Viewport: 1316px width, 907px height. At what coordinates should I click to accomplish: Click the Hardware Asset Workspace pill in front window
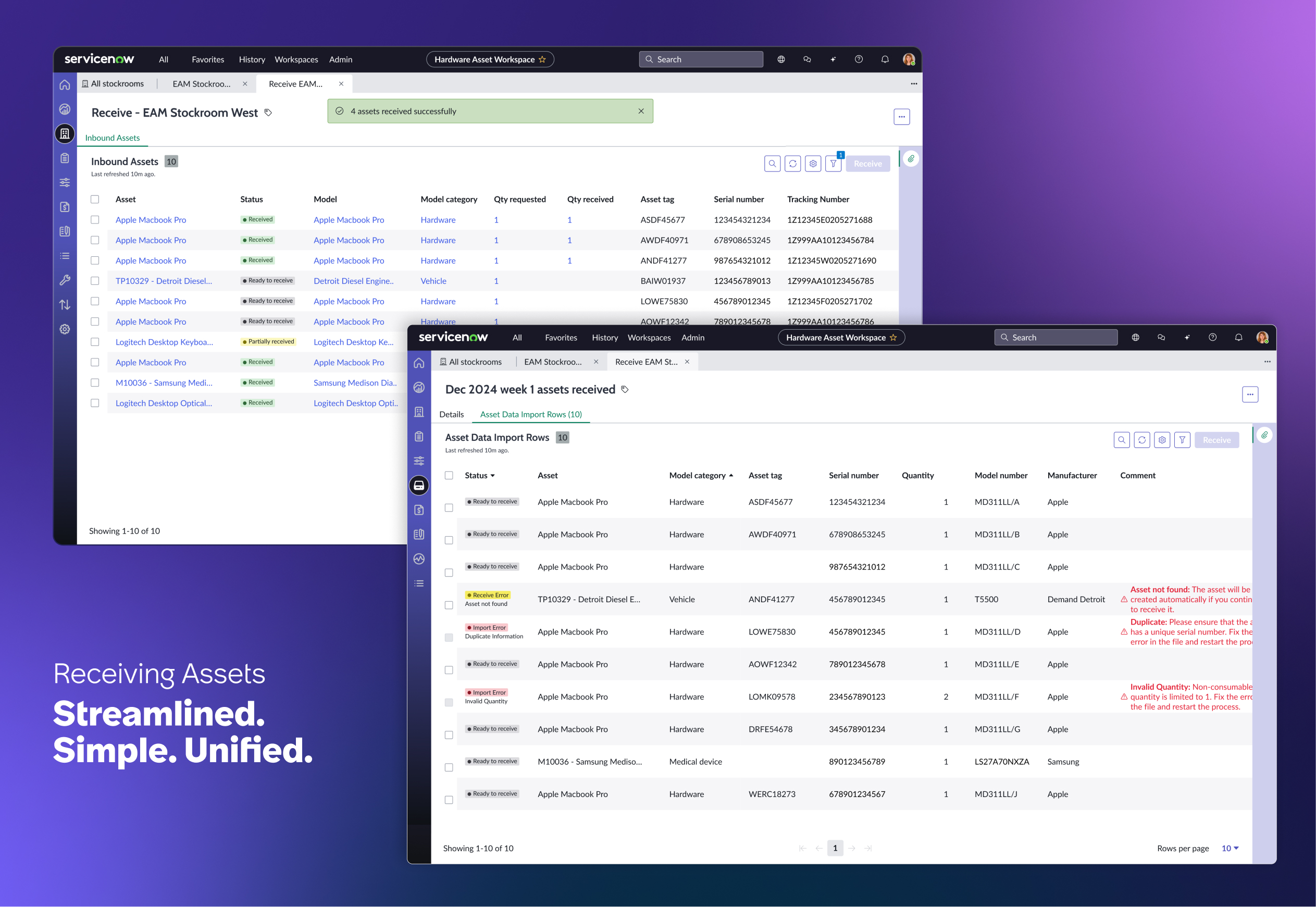(841, 338)
